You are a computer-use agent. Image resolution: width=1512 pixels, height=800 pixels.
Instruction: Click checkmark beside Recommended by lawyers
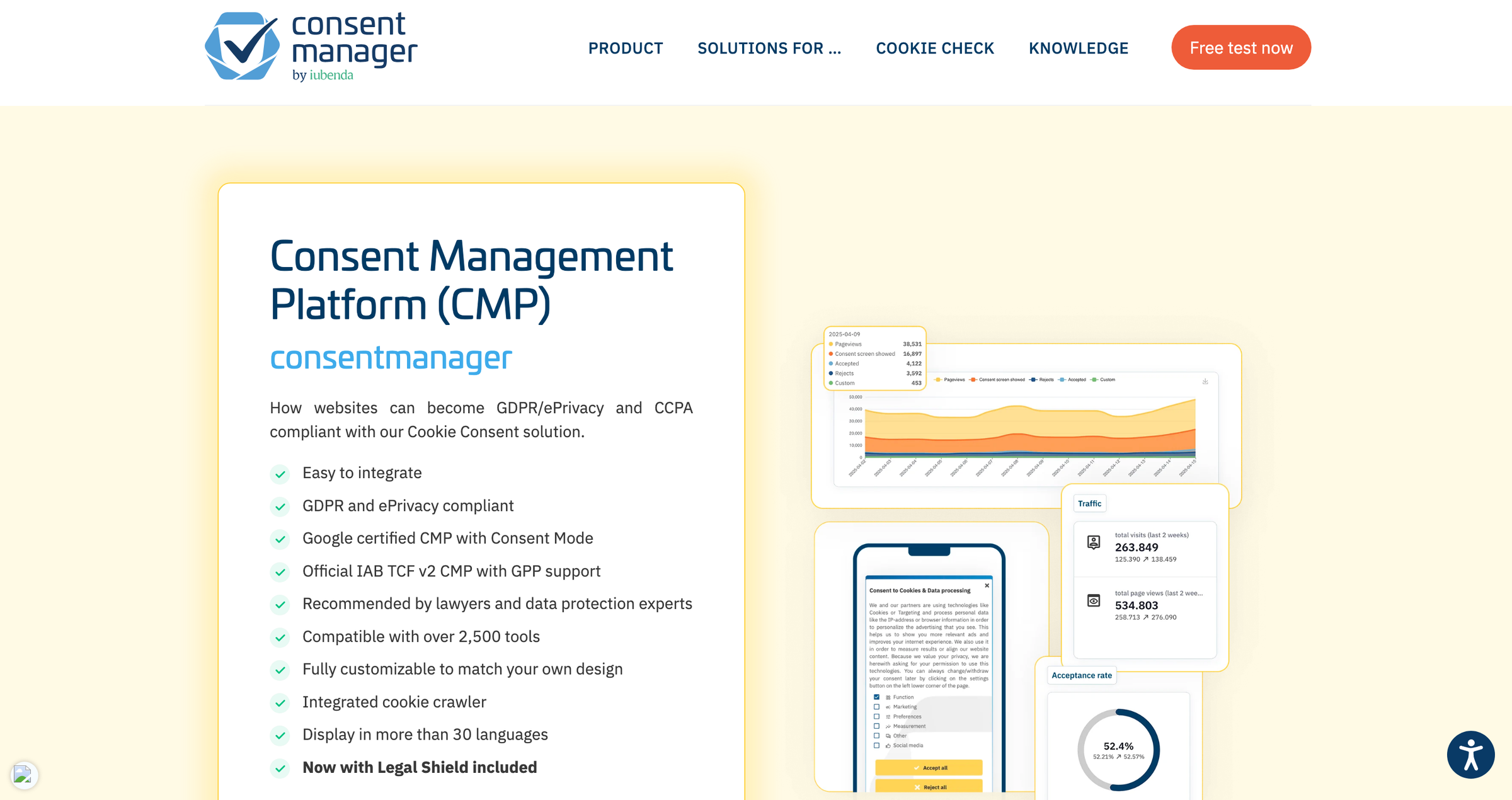[280, 605]
